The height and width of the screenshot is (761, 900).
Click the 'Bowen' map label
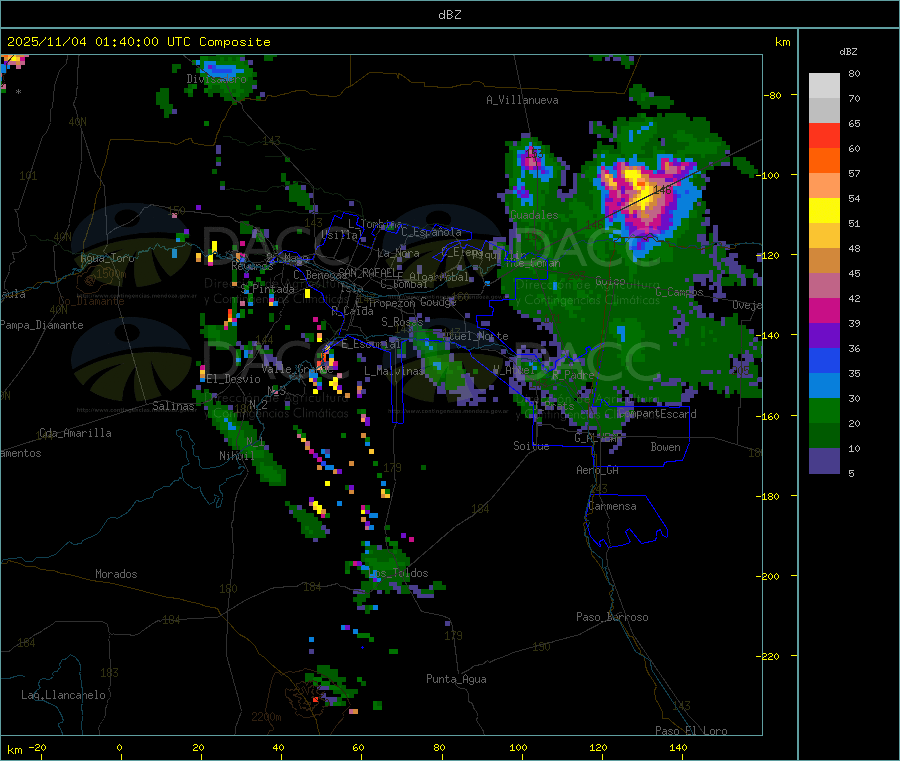[665, 447]
